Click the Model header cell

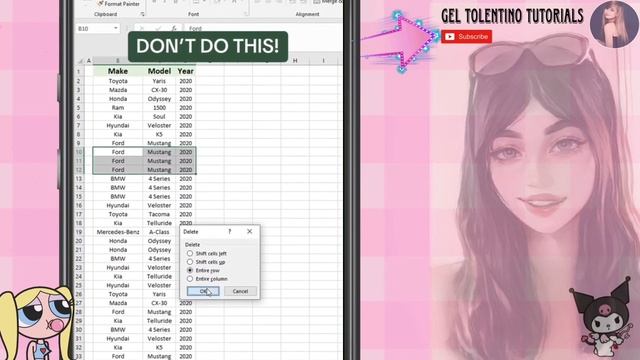coord(159,71)
